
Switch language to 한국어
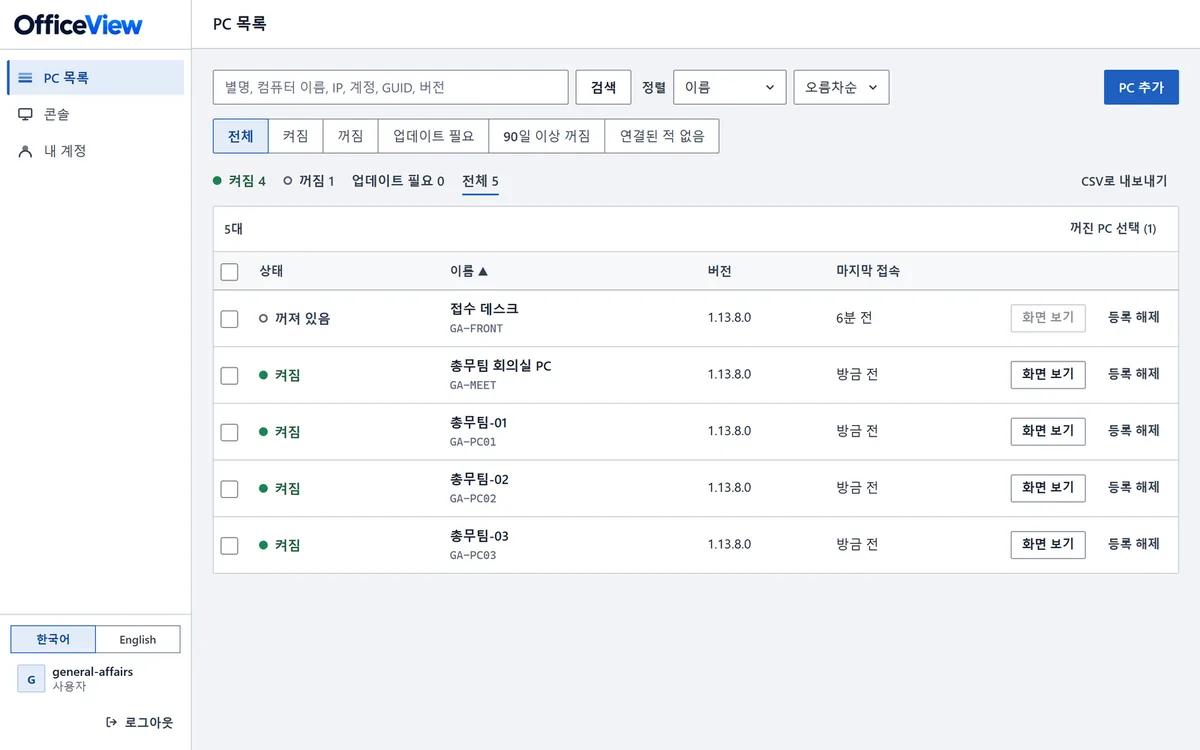pos(53,639)
